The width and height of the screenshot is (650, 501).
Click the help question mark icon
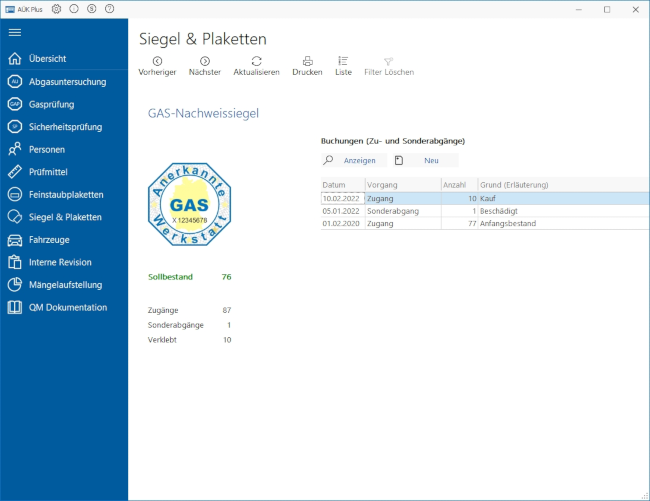tap(109, 8)
